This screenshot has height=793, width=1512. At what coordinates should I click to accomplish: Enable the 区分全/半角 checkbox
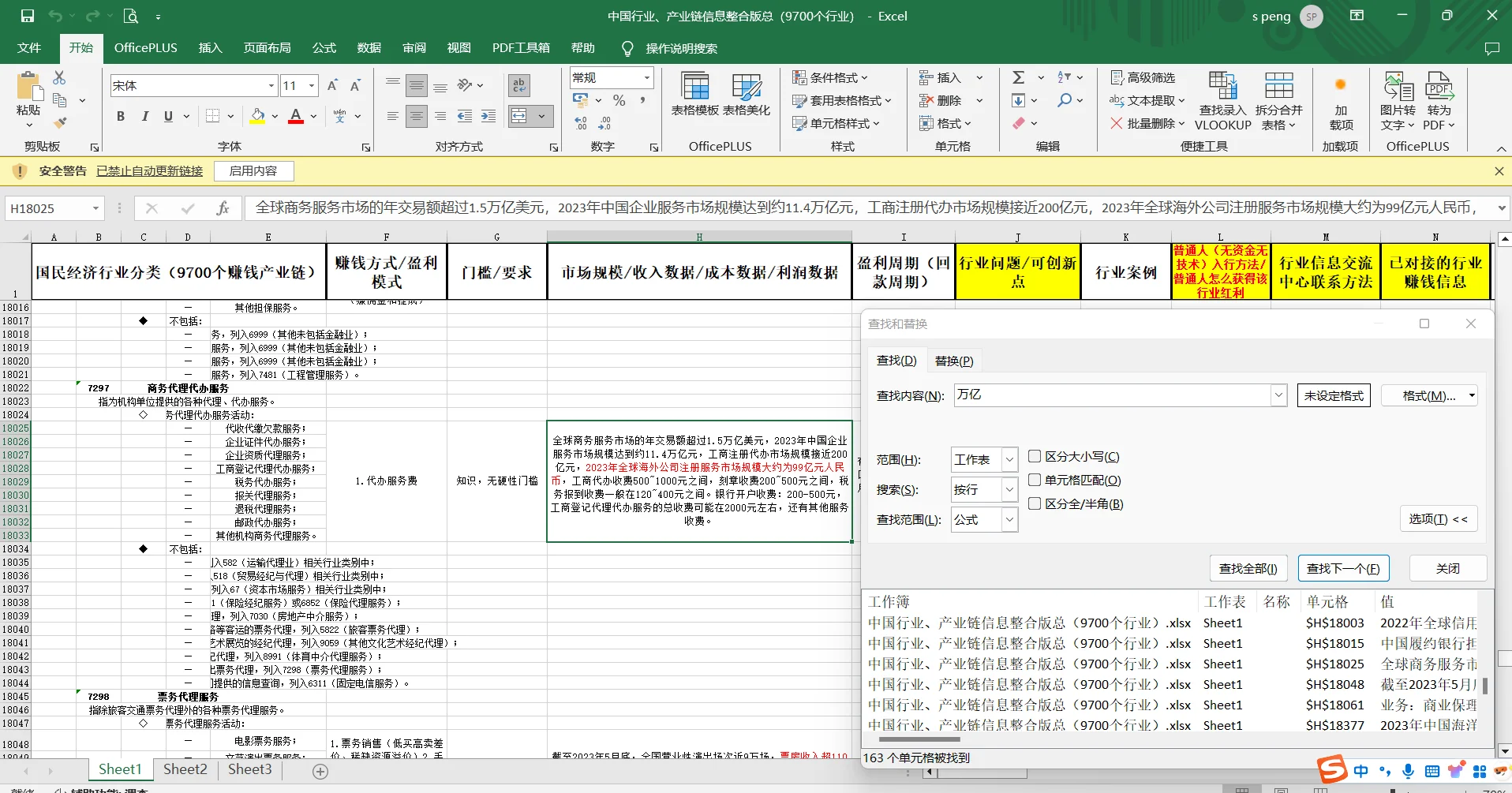coord(1035,503)
